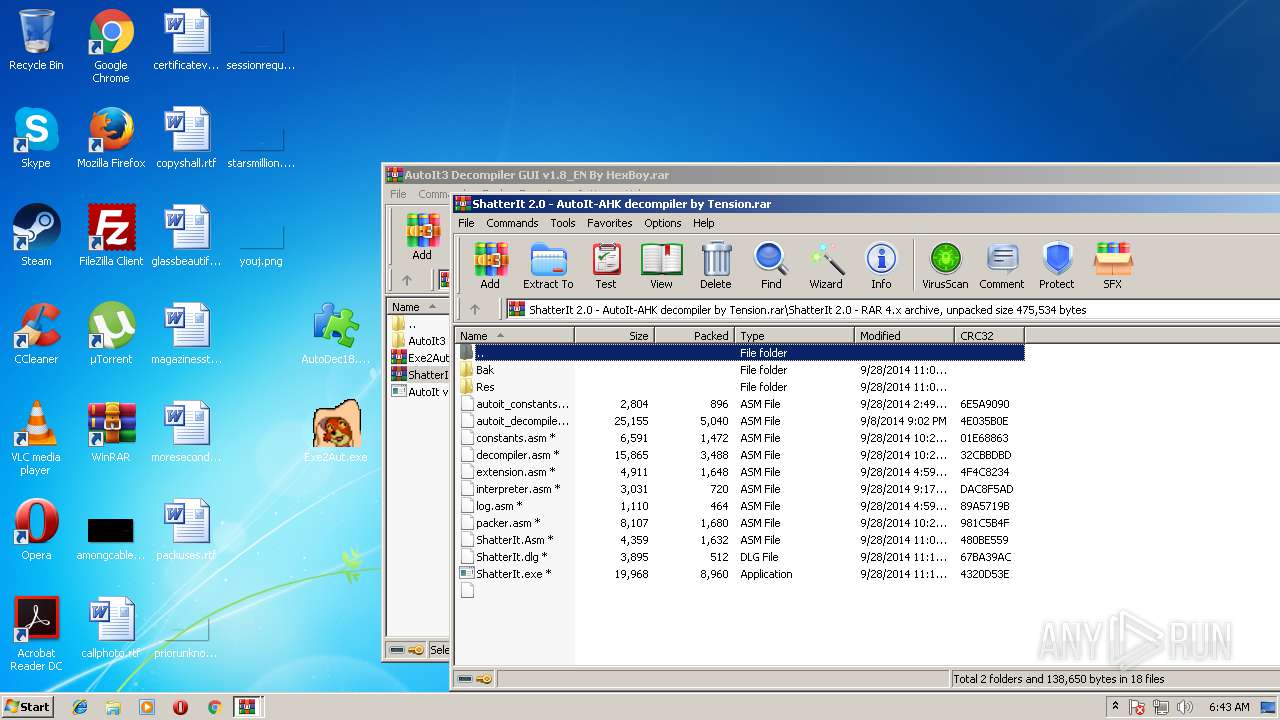Open the AutoDec18 desktop icon
1280x720 pixels.
click(336, 334)
